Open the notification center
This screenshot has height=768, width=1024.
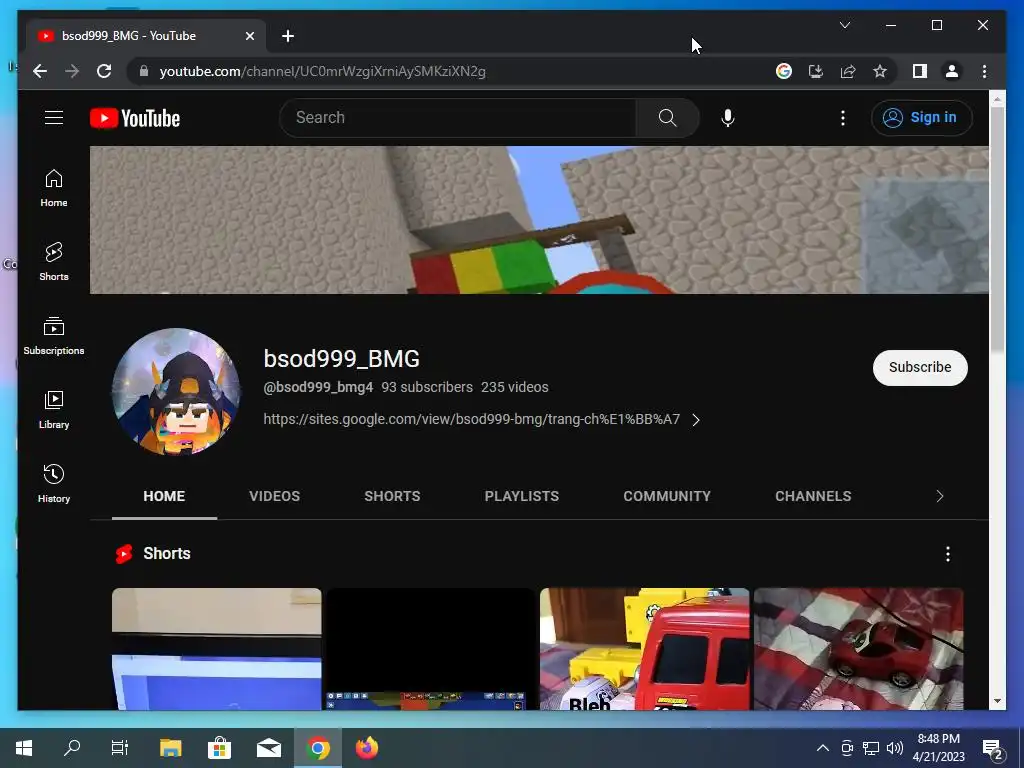(993, 749)
